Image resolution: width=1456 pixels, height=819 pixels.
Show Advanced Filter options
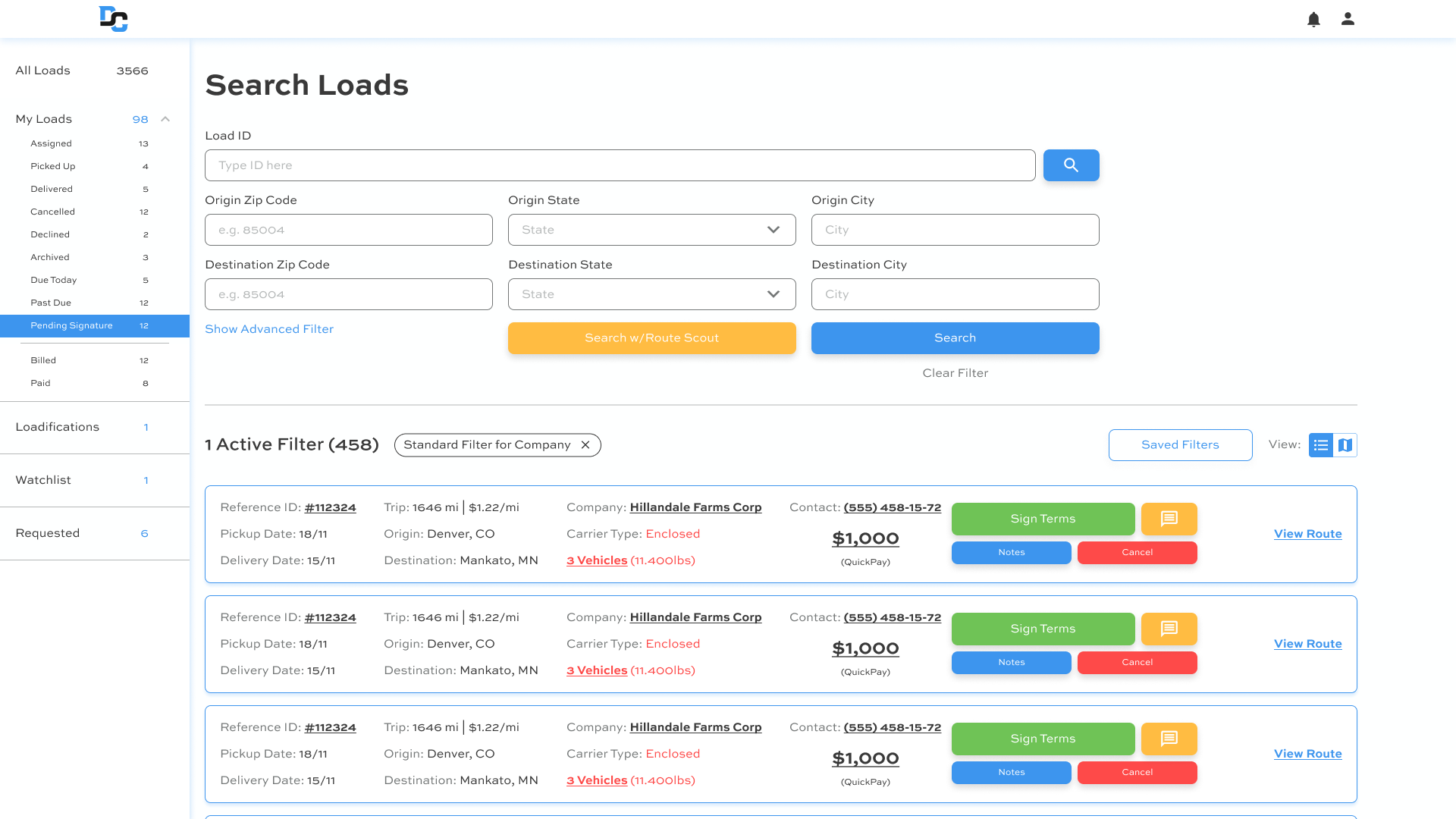click(269, 329)
